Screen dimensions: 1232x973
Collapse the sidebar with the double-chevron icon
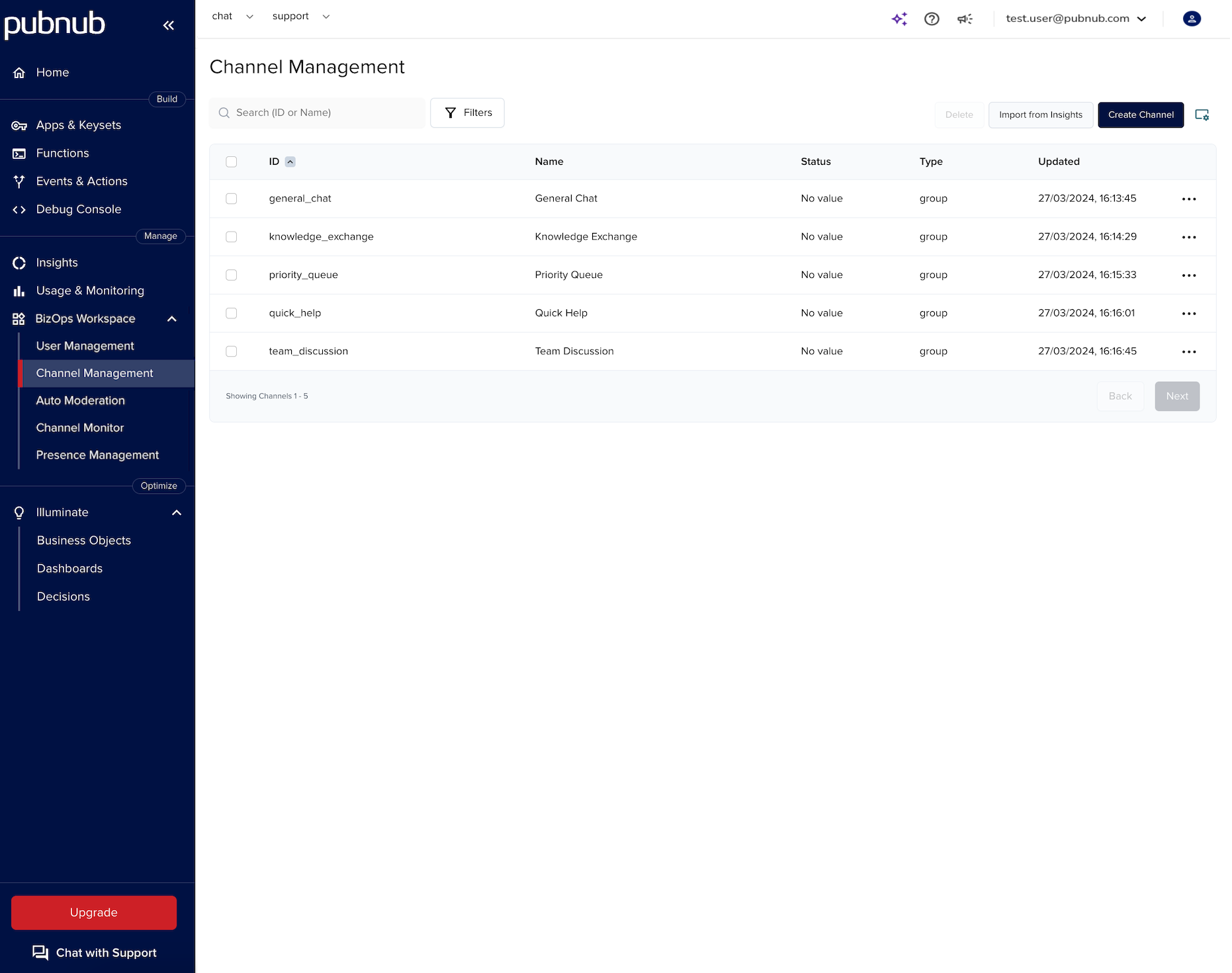pos(168,25)
